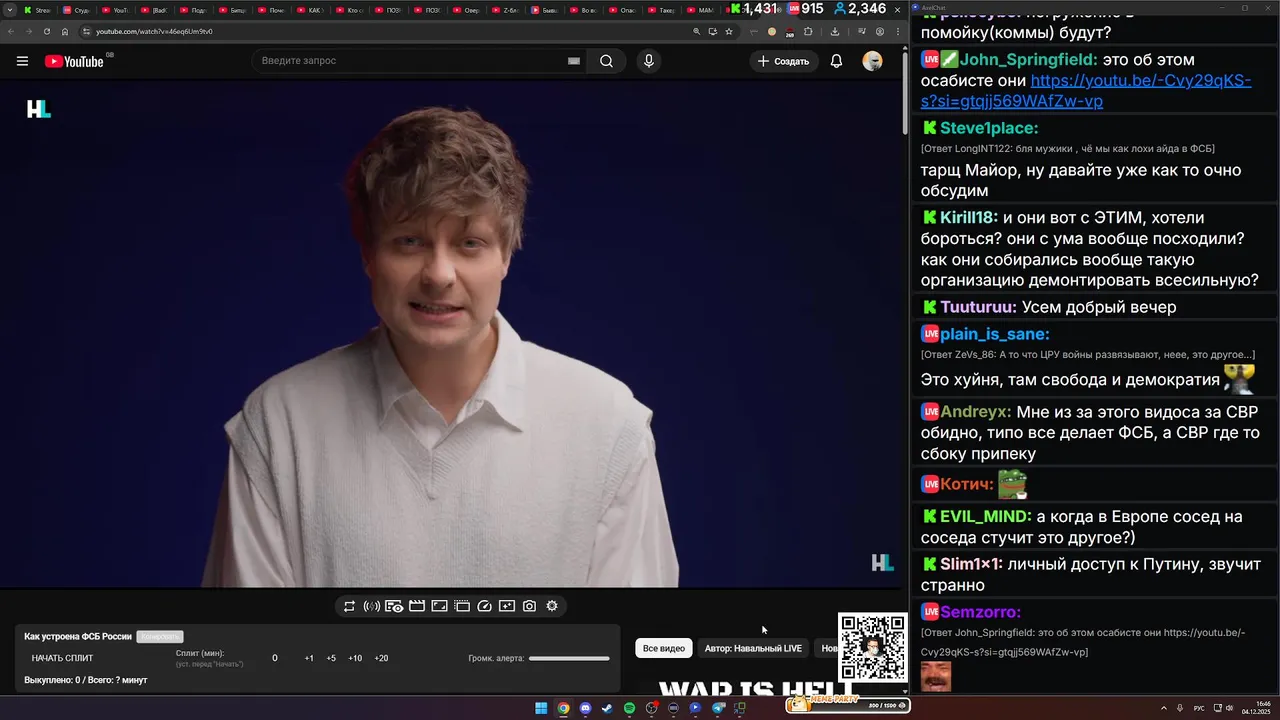This screenshot has width=1280, height=720.
Task: Open the video toolbar settings gear
Action: [x=552, y=606]
